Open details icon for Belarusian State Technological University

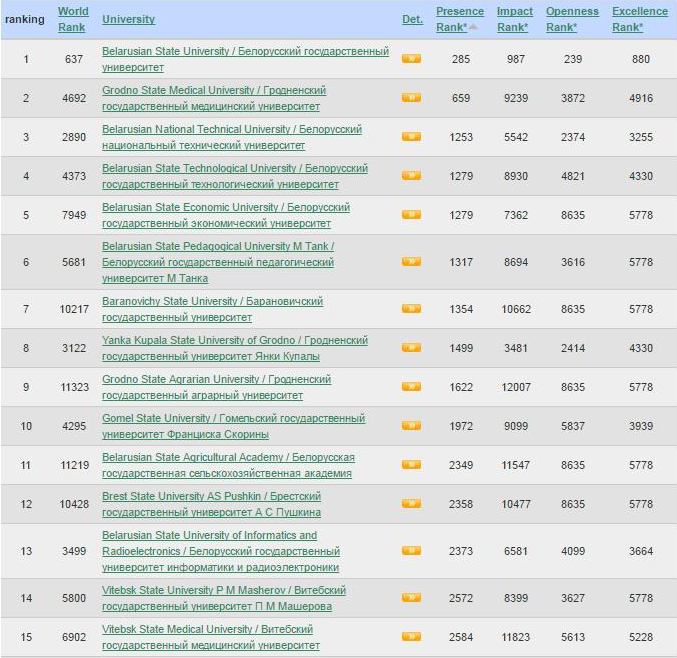click(411, 176)
